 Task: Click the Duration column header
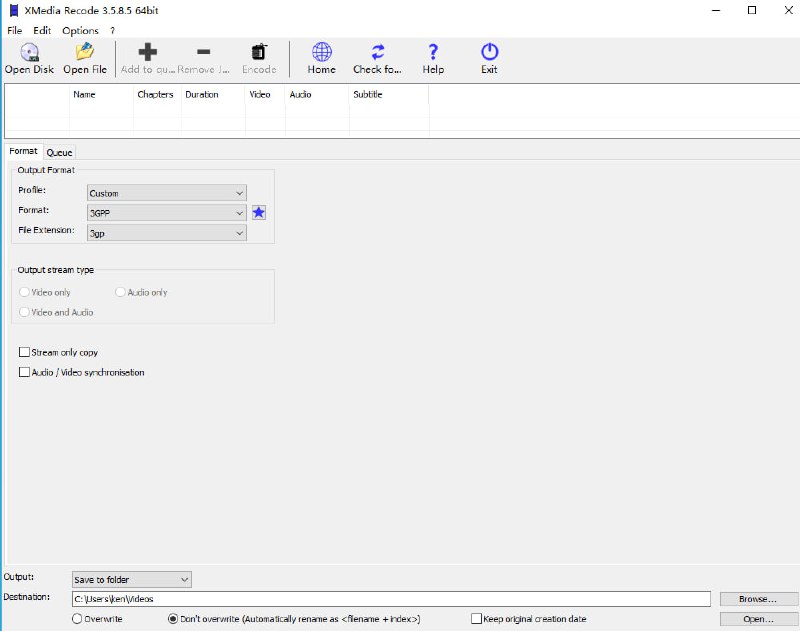tap(213, 94)
